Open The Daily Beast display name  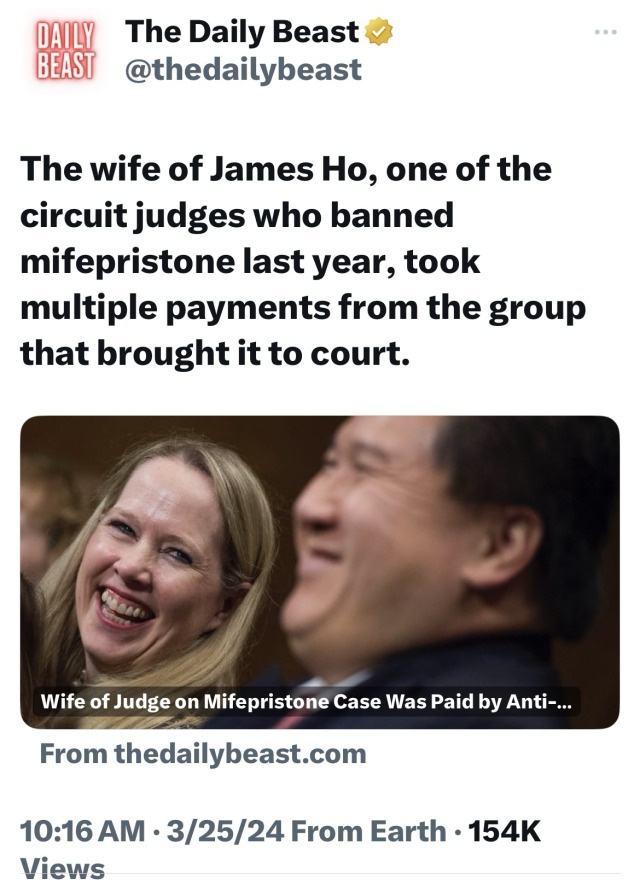pos(242,31)
